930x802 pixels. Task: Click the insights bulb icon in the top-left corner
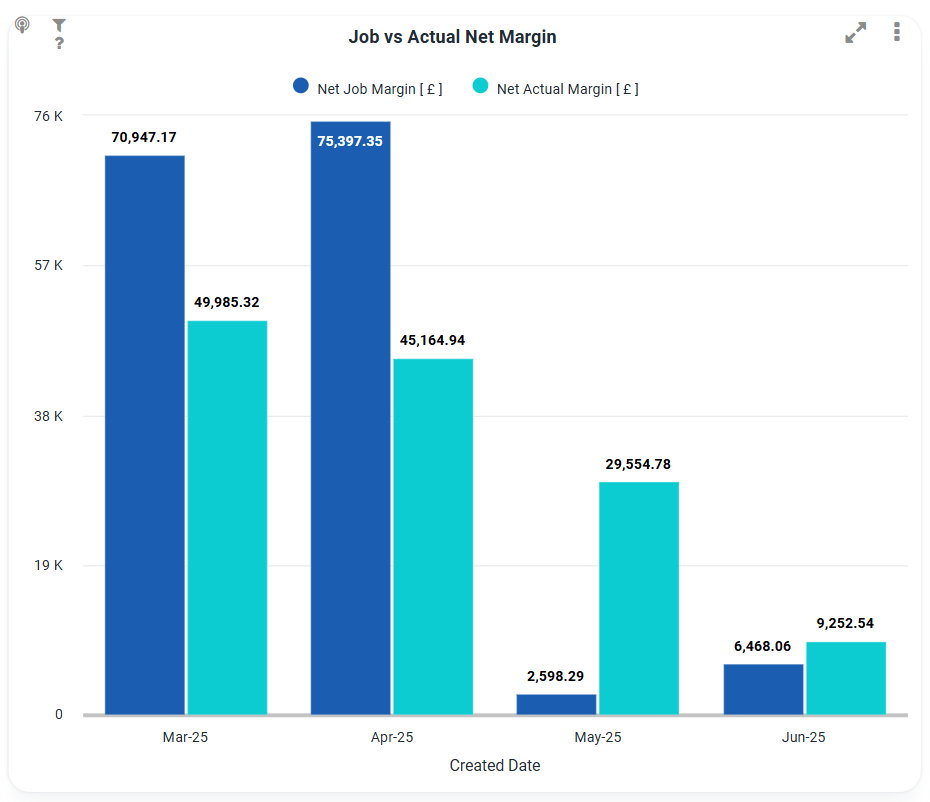[x=22, y=25]
